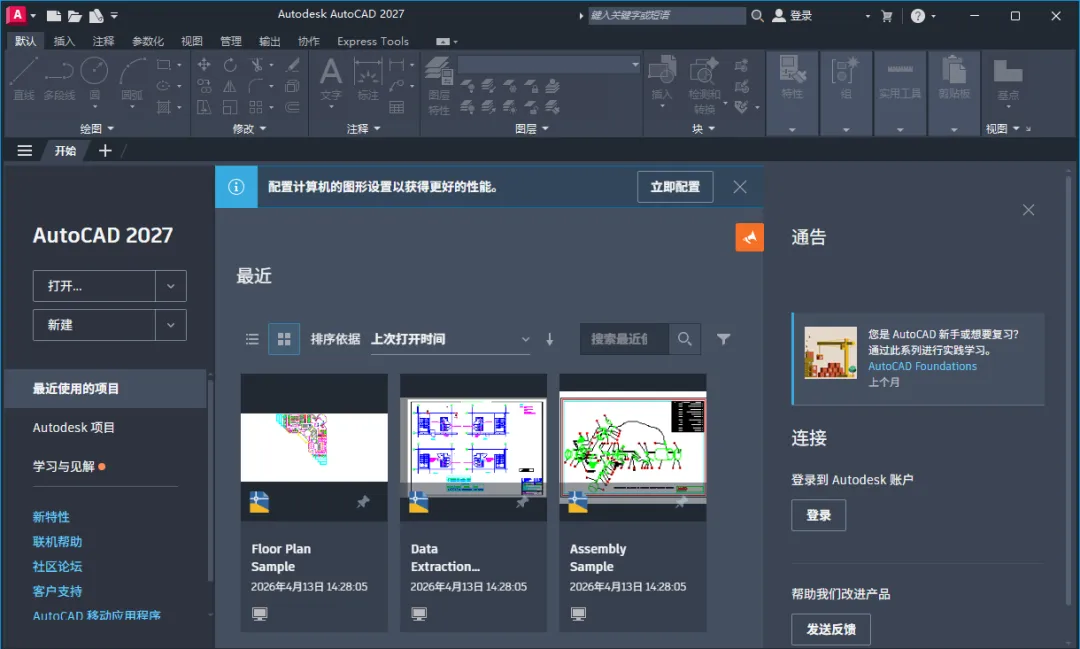
Task: Toggle sort direction arrow for recent files
Action: point(550,339)
